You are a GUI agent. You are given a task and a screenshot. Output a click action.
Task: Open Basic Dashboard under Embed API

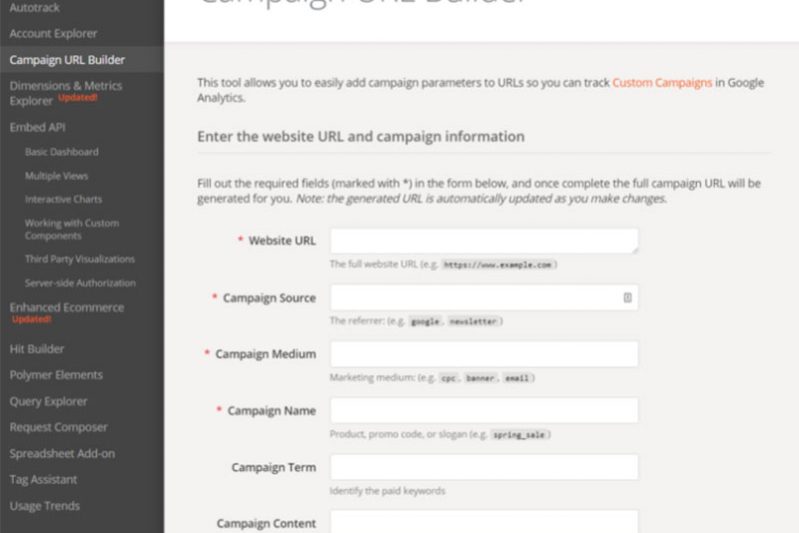(62, 152)
